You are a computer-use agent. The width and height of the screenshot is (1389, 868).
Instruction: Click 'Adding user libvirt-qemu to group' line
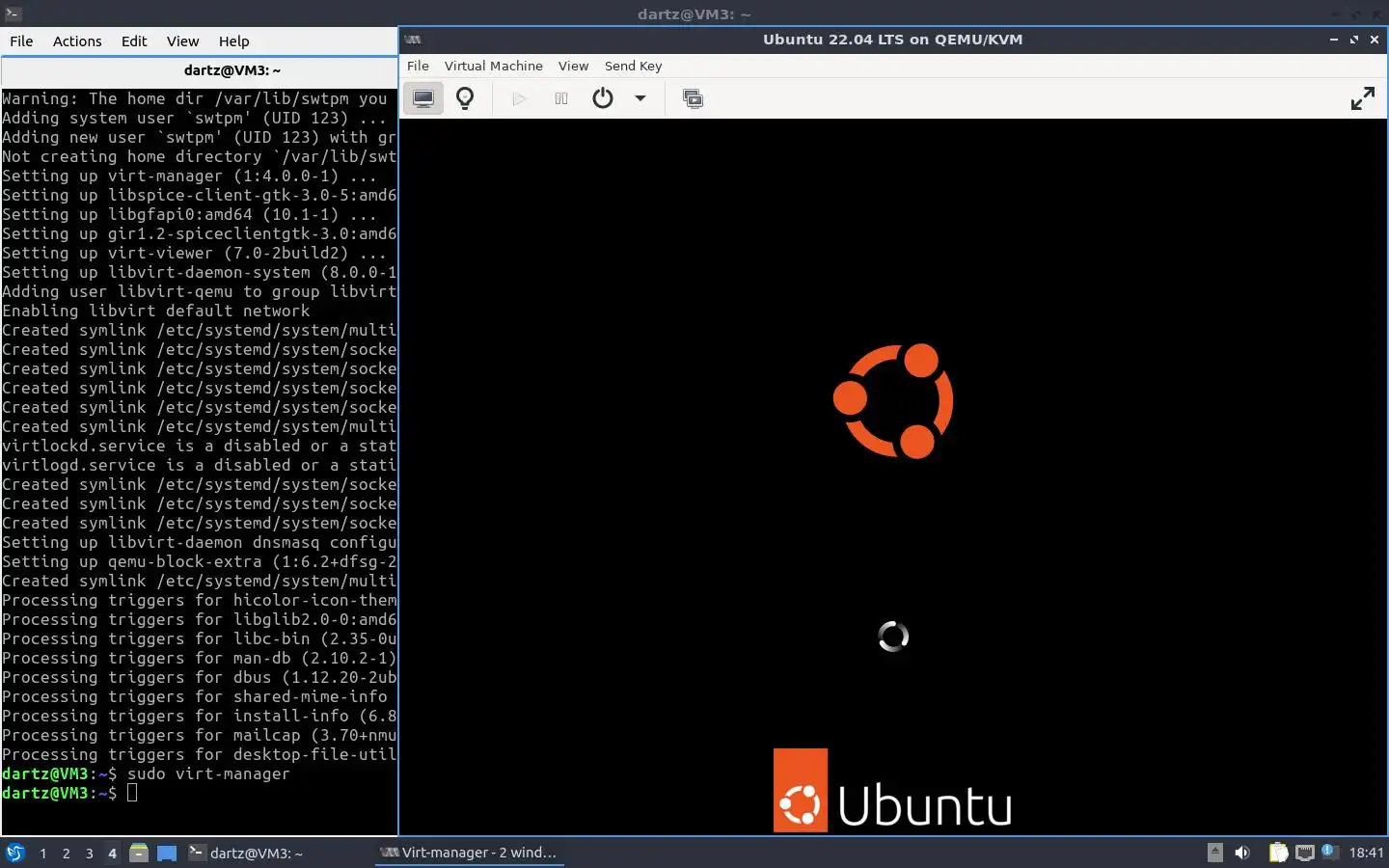point(199,291)
